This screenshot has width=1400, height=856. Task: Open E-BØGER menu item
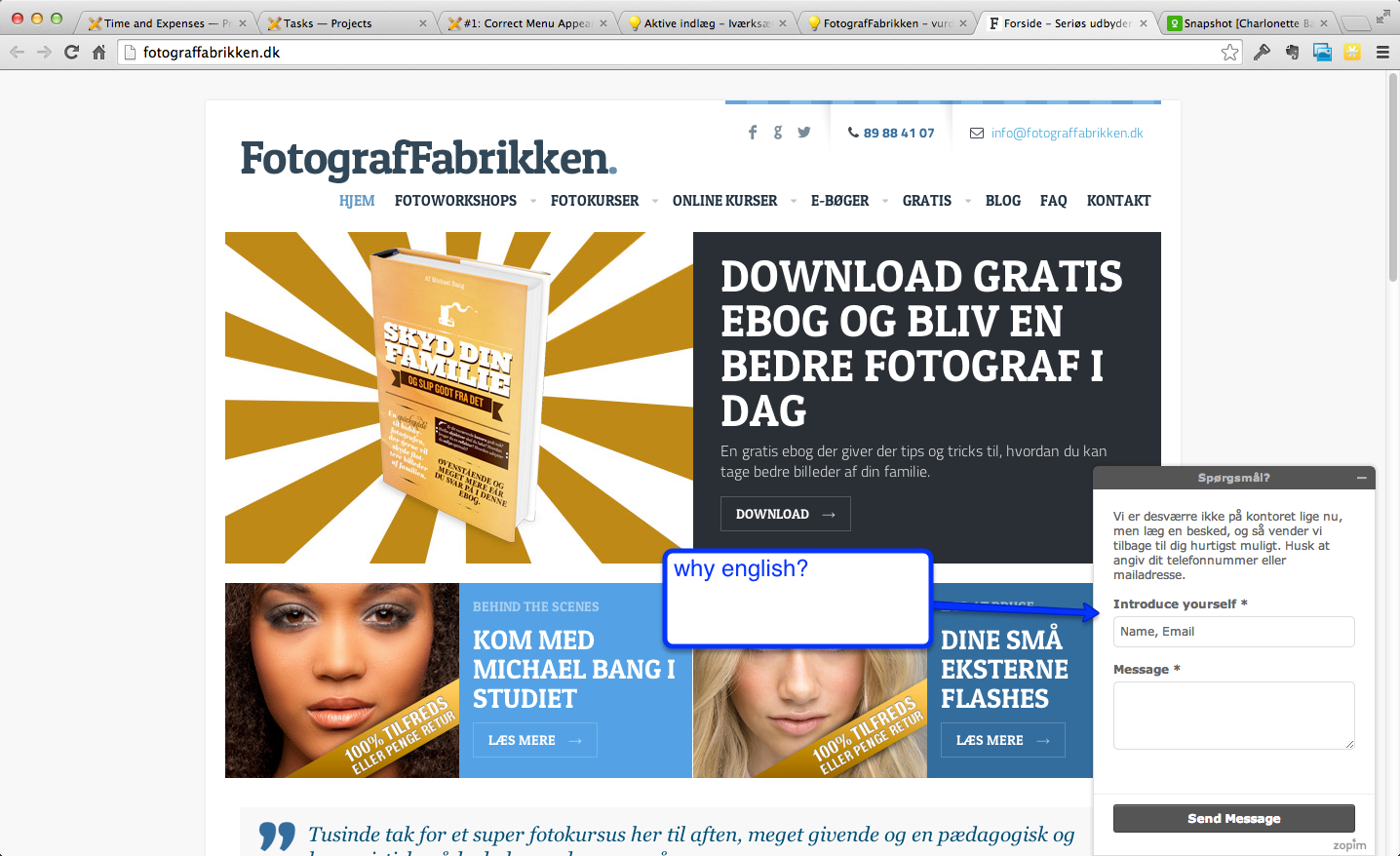tap(839, 201)
